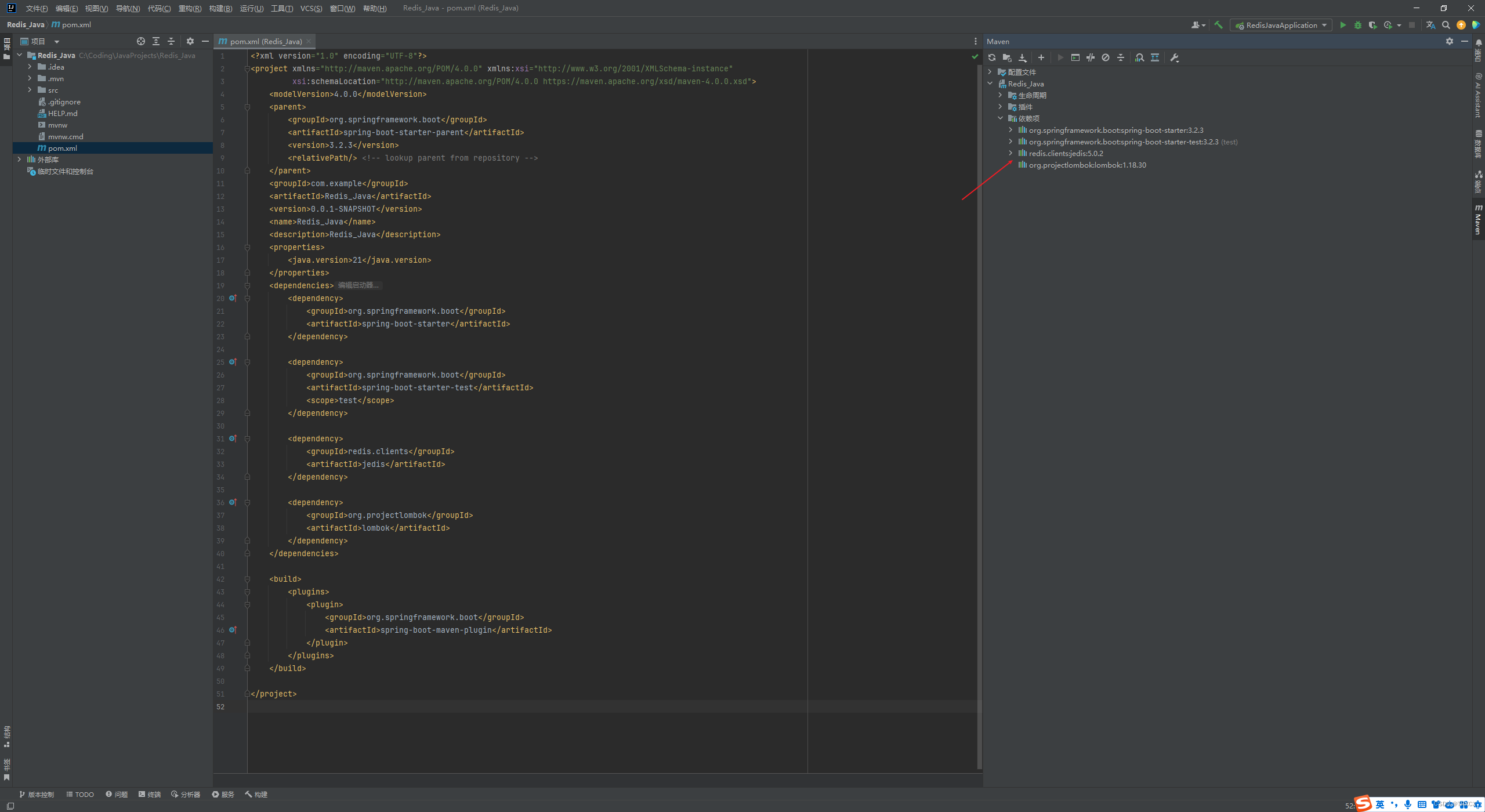Open the 构建(B) menu

pos(220,8)
